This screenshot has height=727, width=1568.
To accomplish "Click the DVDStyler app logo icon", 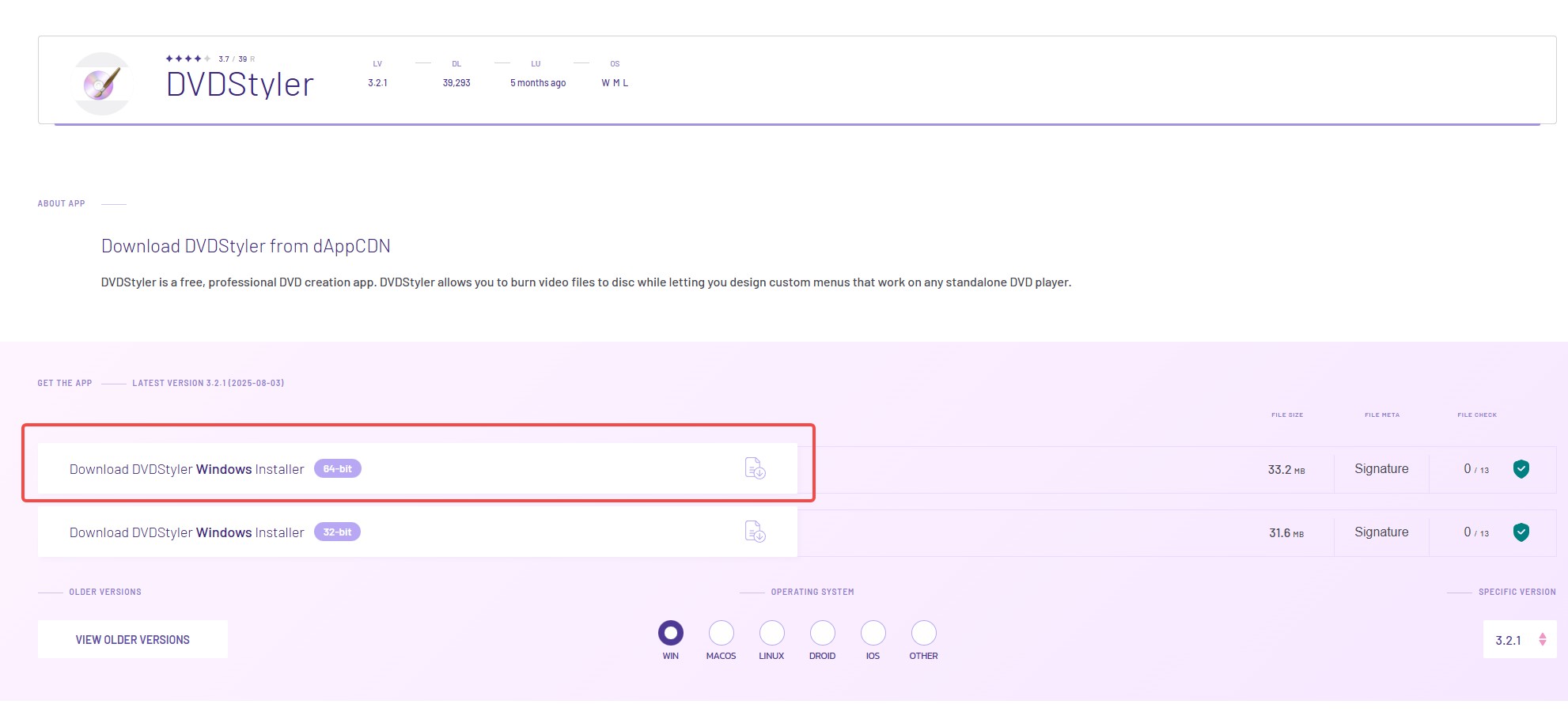I will tap(102, 83).
